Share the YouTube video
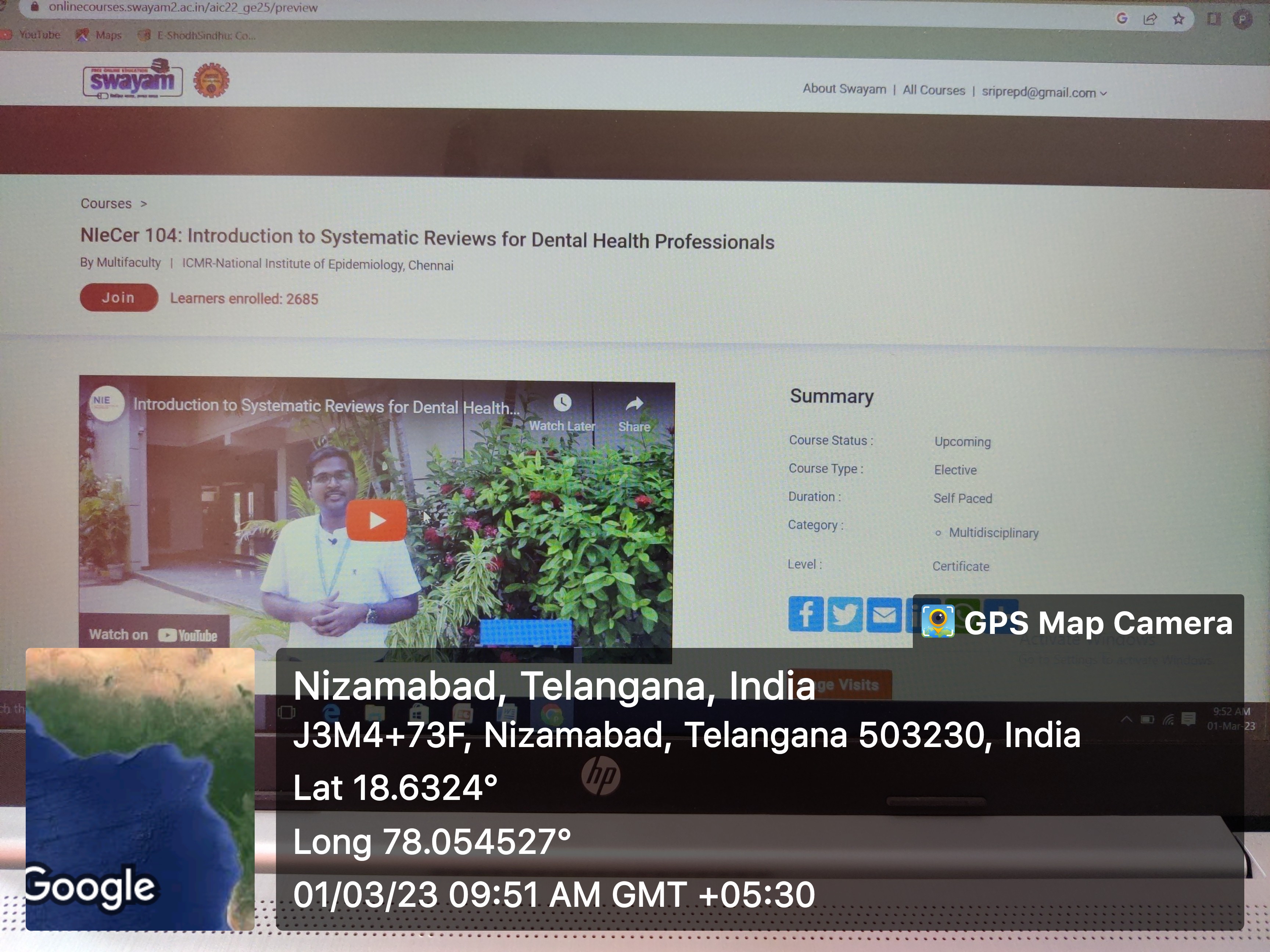This screenshot has height=952, width=1270. (634, 414)
